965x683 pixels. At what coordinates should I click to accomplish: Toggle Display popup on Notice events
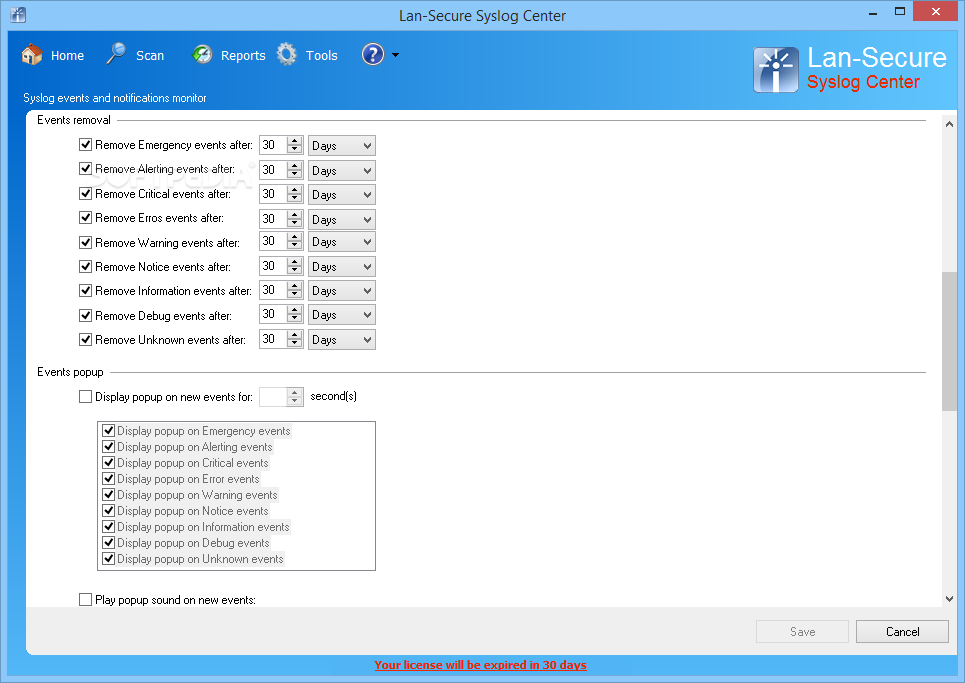(x=108, y=510)
